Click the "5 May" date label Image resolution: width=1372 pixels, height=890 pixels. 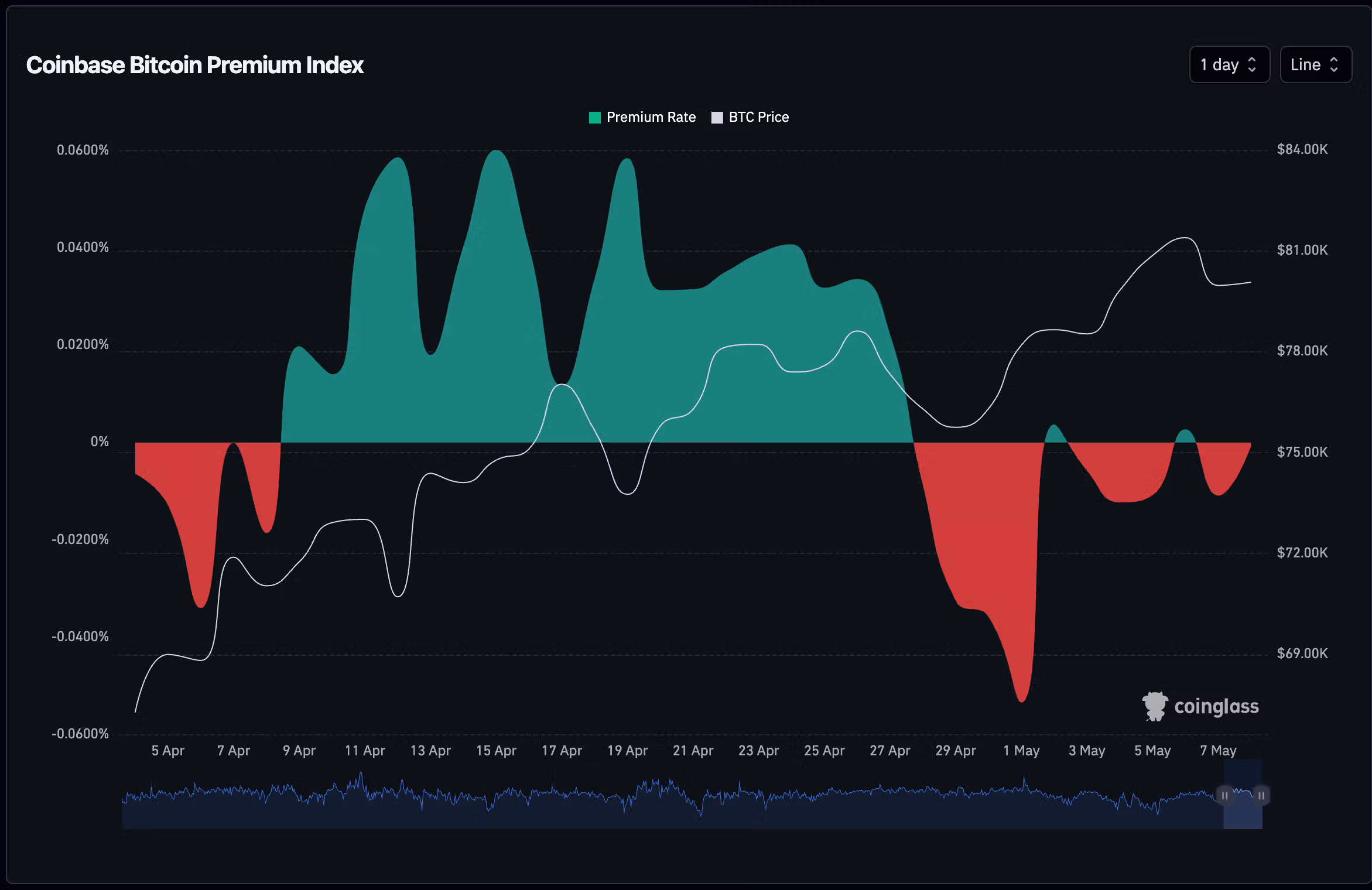pos(1152,751)
